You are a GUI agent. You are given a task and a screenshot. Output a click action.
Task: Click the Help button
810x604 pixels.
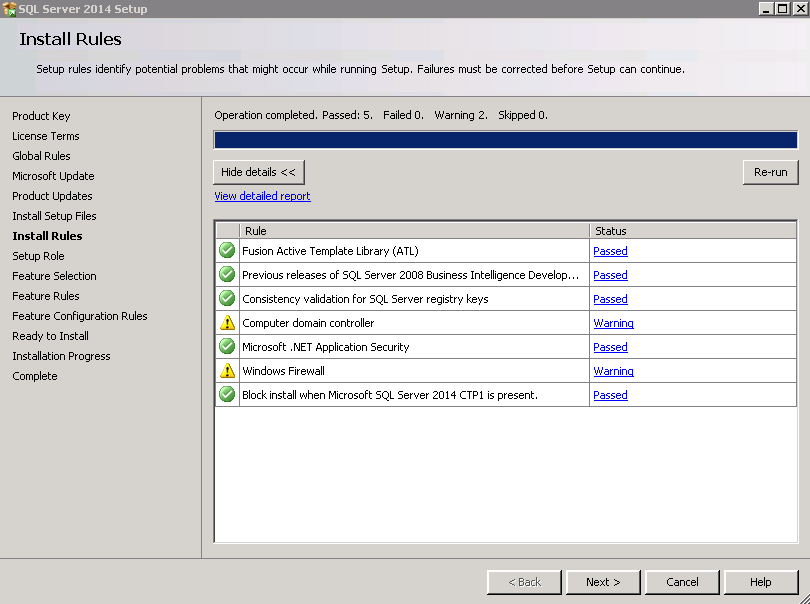(x=760, y=582)
